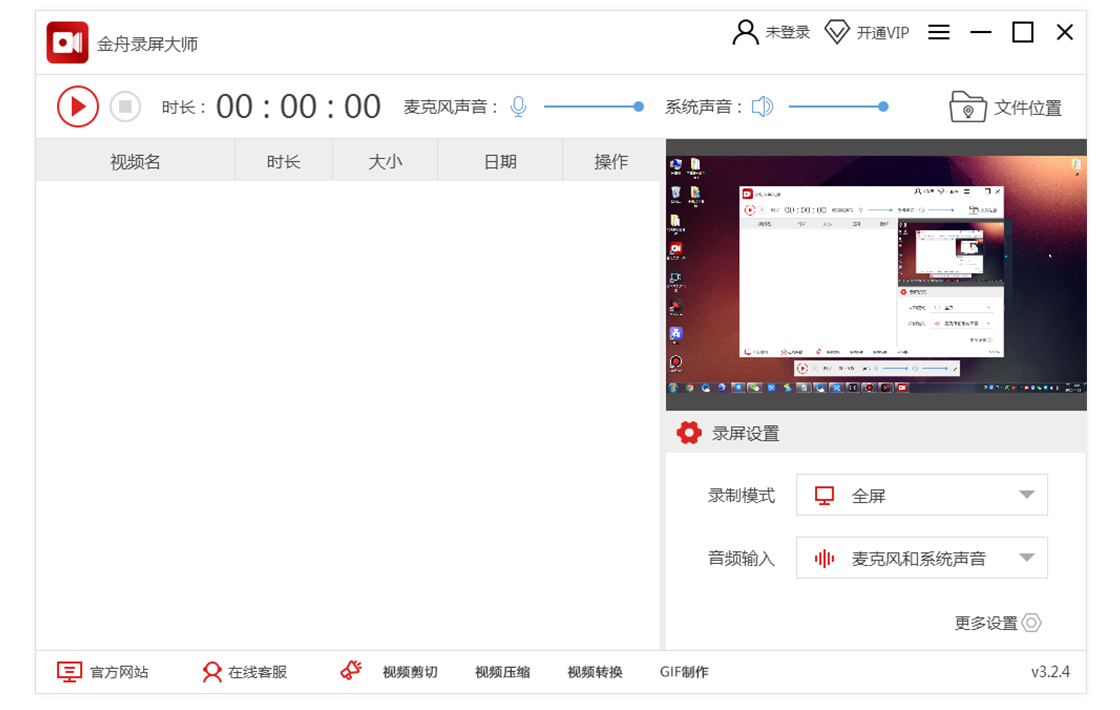Click the grey stop recording button
The image size is (1120, 710).
click(x=125, y=107)
